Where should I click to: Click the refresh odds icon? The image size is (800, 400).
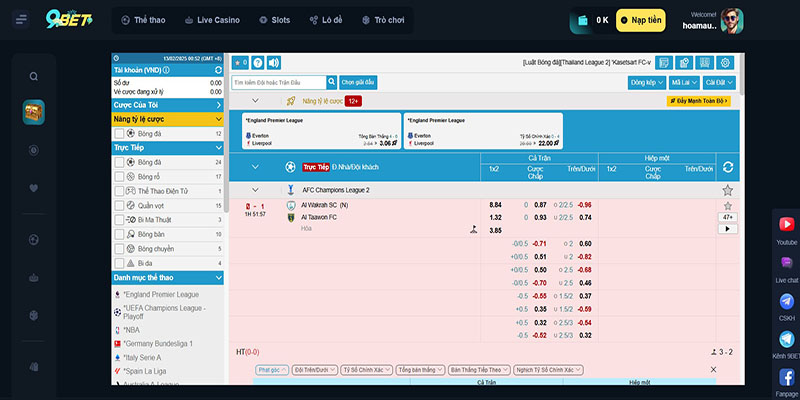pos(727,167)
